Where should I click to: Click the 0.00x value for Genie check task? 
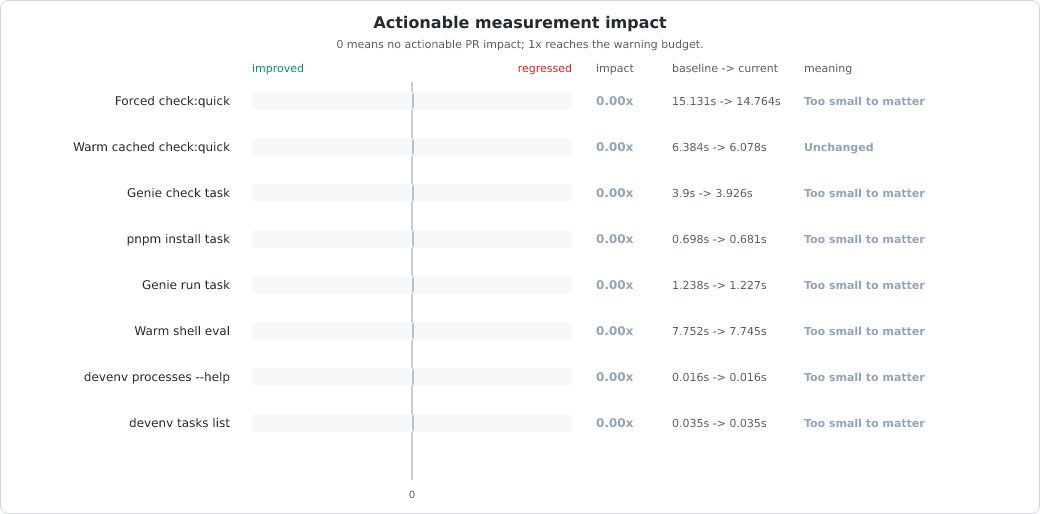pyautogui.click(x=615, y=193)
